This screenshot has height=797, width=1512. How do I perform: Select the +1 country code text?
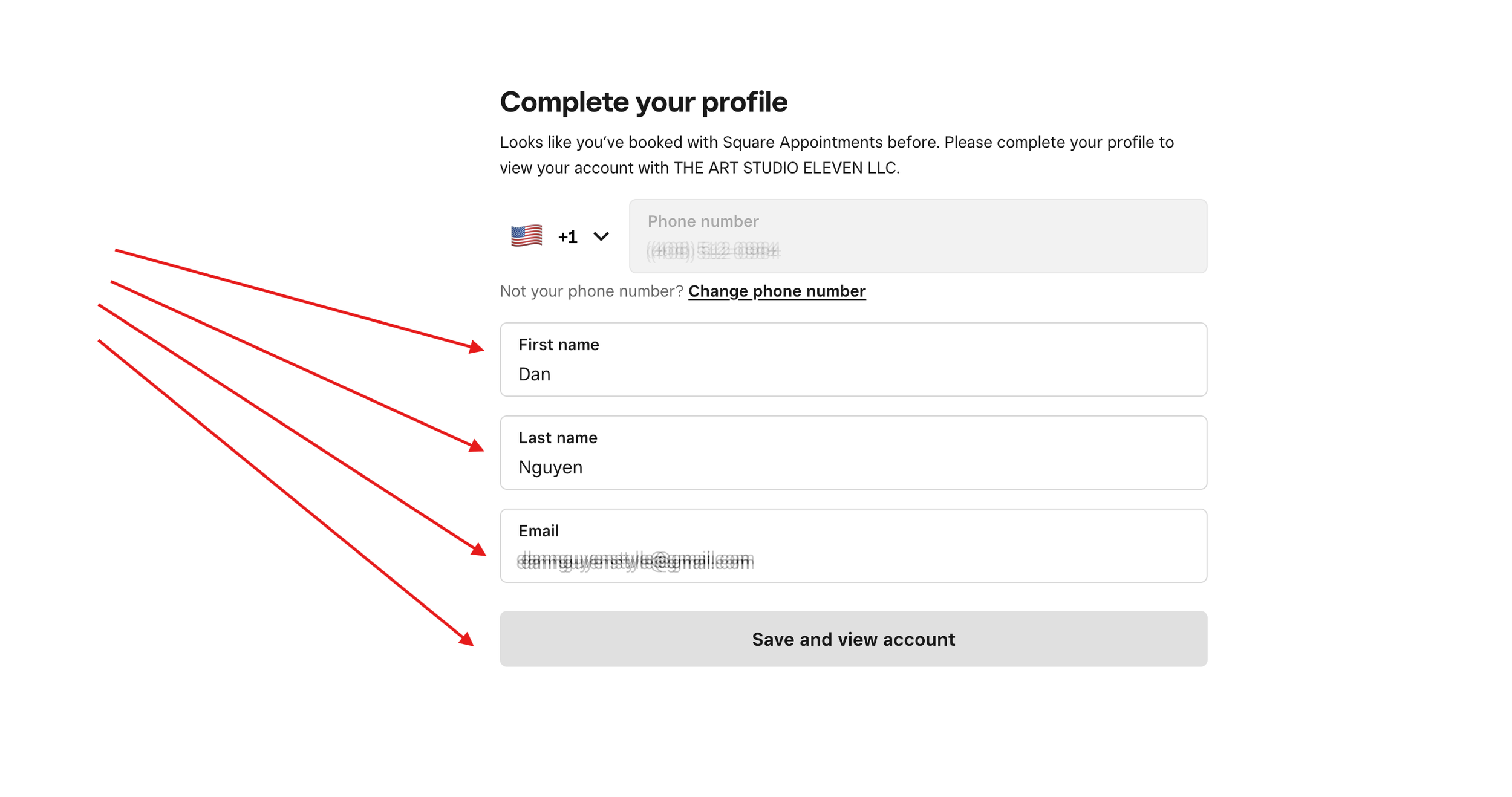pos(567,237)
